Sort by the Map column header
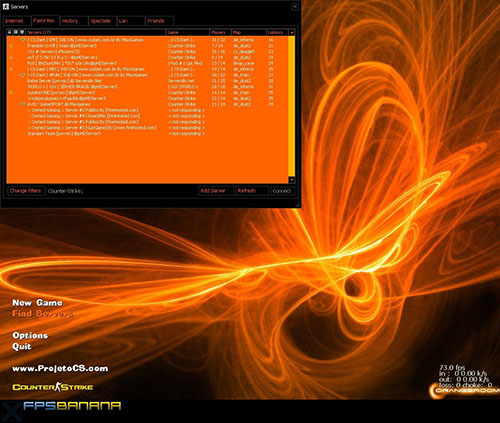Screen dimensions: 500x423 point(249,32)
